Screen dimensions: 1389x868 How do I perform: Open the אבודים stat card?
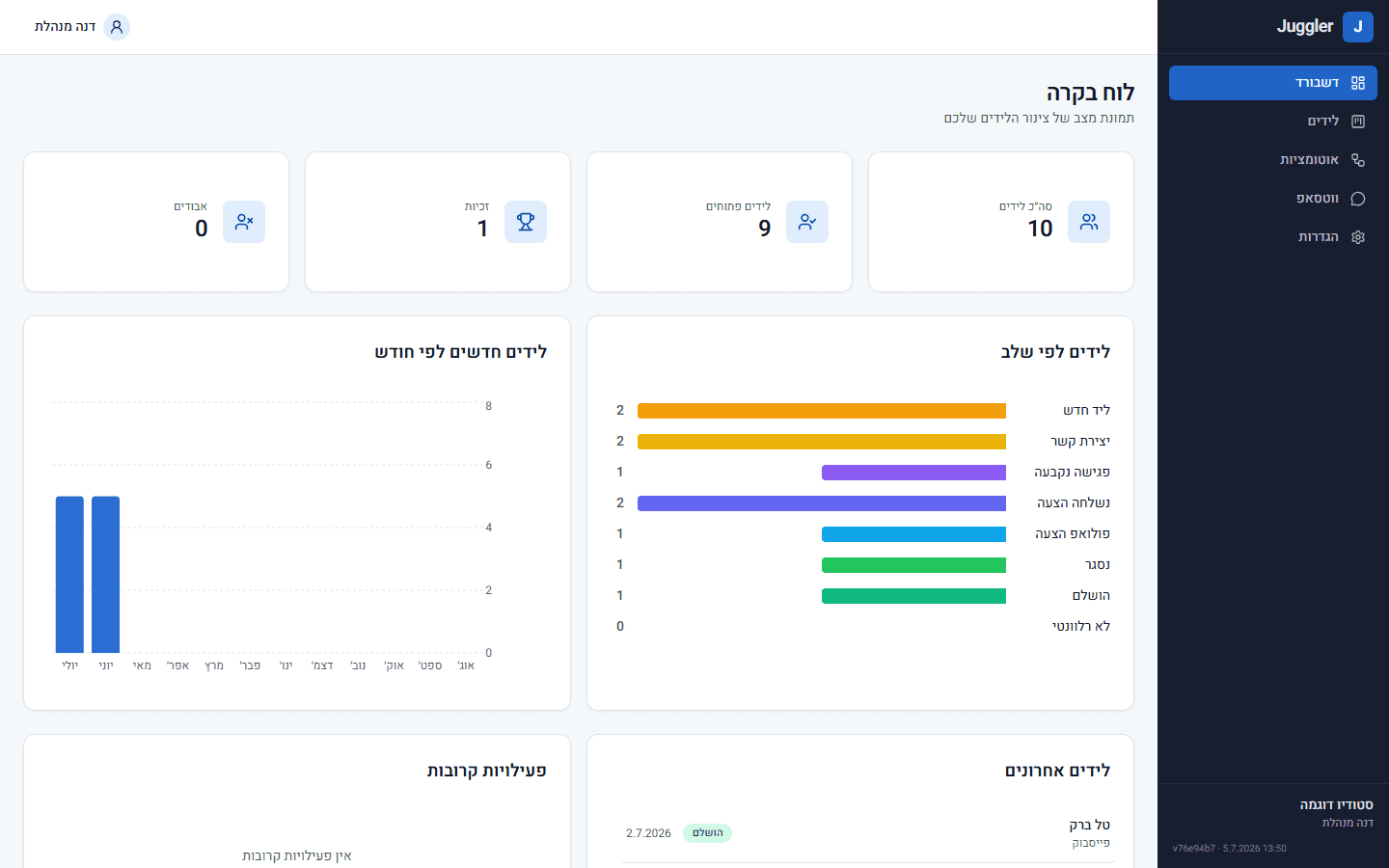point(156,222)
